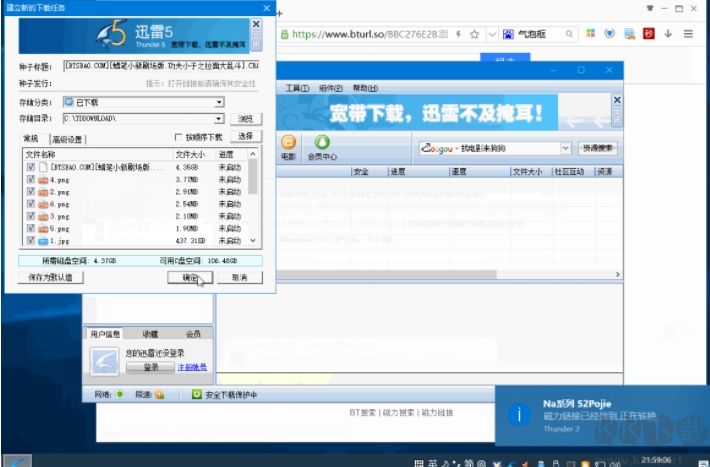Click the 取消 button in download dialog

(240, 277)
